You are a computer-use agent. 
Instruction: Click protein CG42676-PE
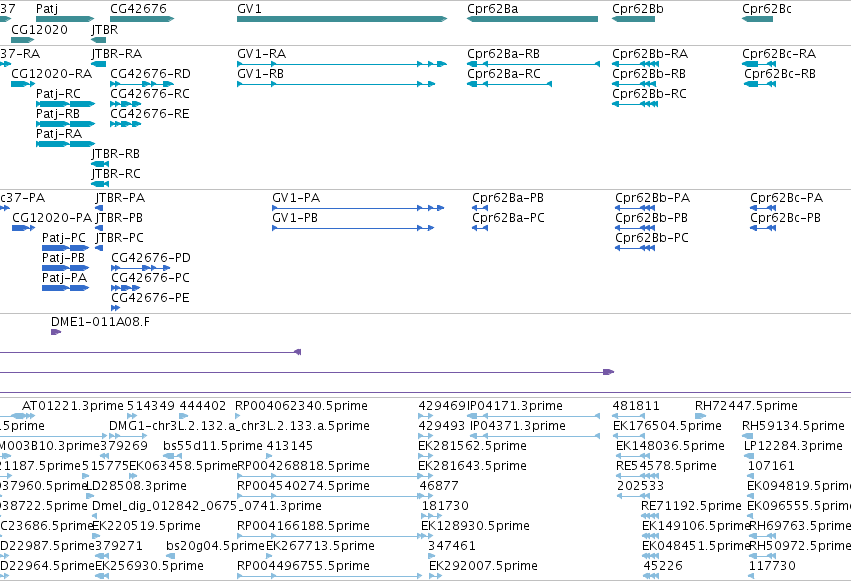[116, 308]
